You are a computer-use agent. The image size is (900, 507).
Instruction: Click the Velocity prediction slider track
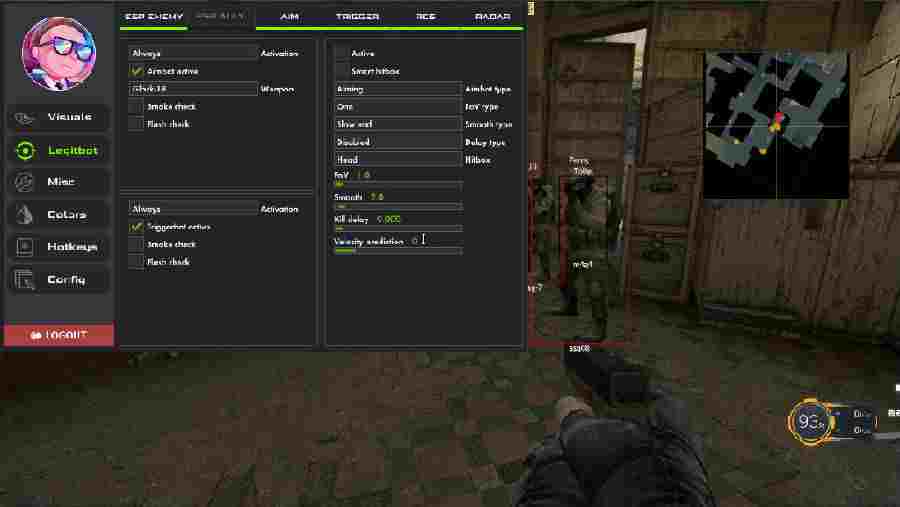398,251
